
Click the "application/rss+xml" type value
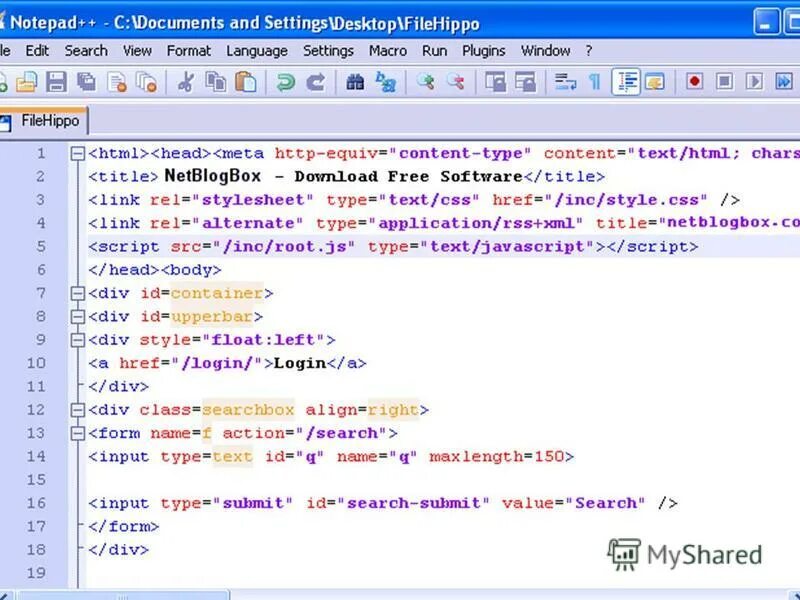click(474, 223)
